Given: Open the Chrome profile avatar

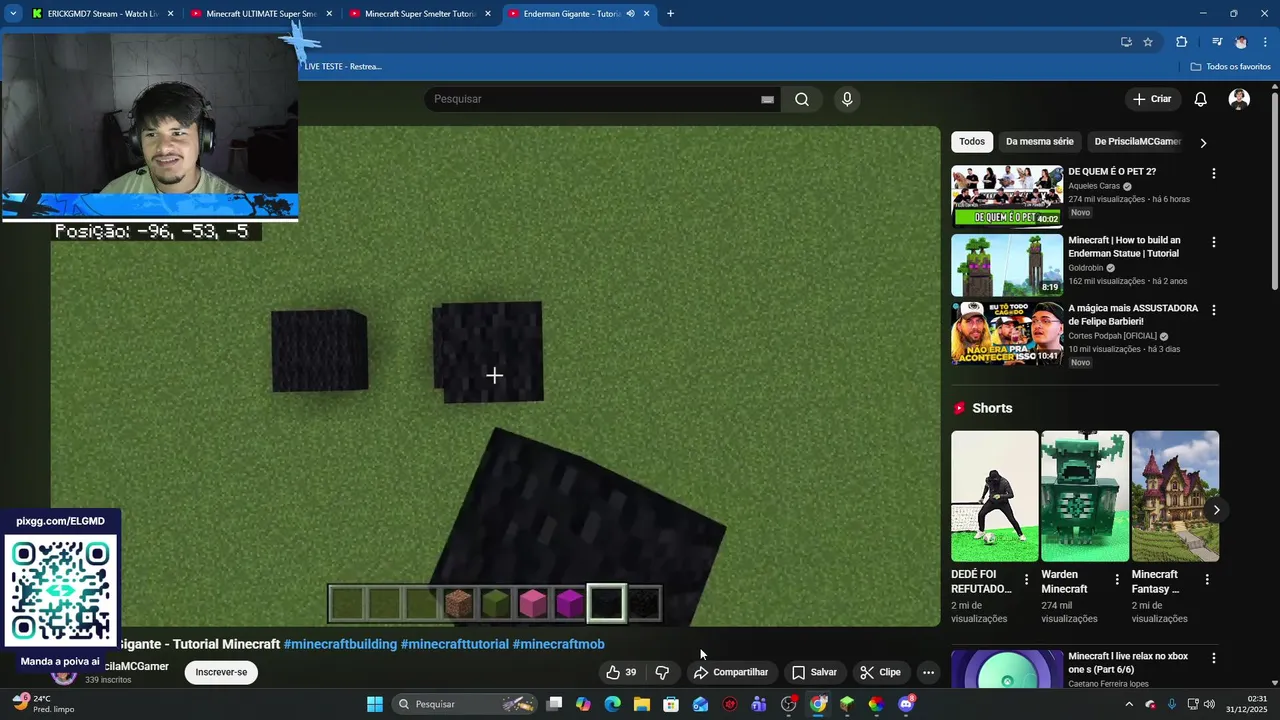Looking at the screenshot, I should (1241, 42).
